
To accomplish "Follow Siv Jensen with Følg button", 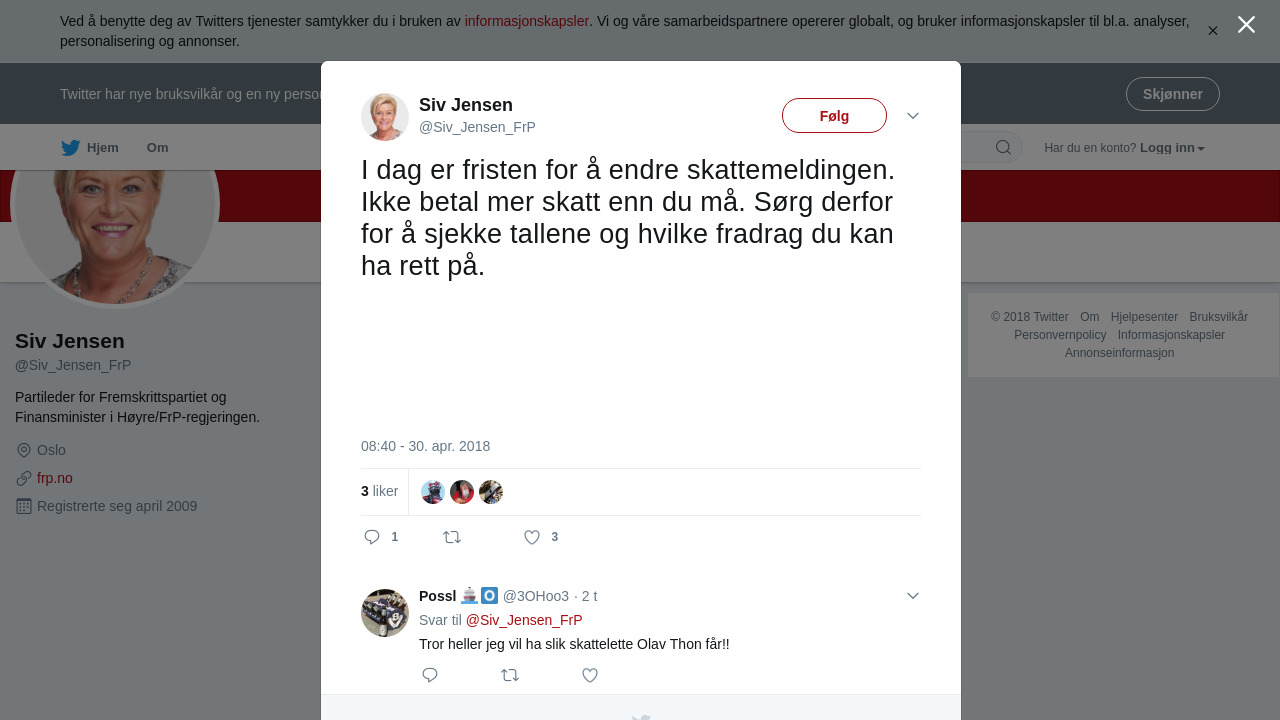I will [834, 116].
